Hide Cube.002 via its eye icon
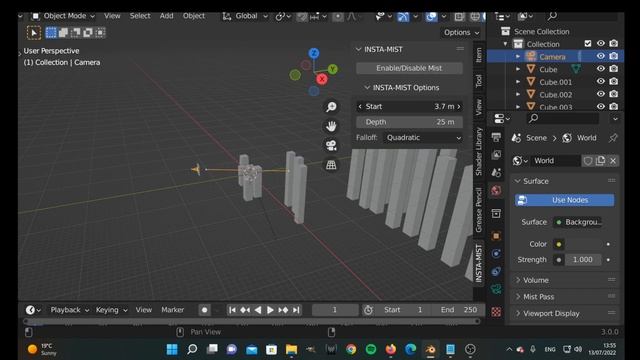Screen dimensions: 640x360 (x=601, y=94)
